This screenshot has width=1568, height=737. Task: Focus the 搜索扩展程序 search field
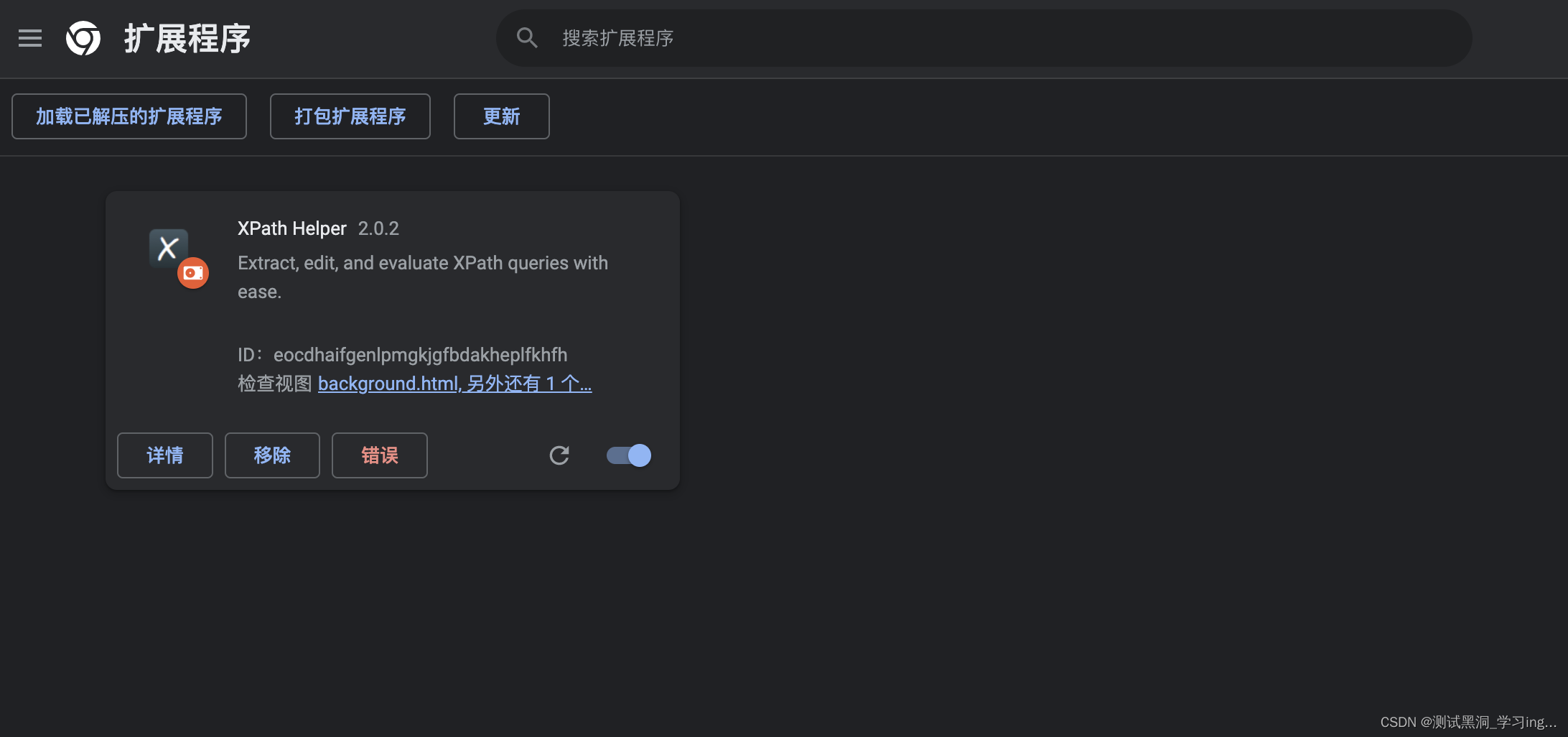pos(984,38)
